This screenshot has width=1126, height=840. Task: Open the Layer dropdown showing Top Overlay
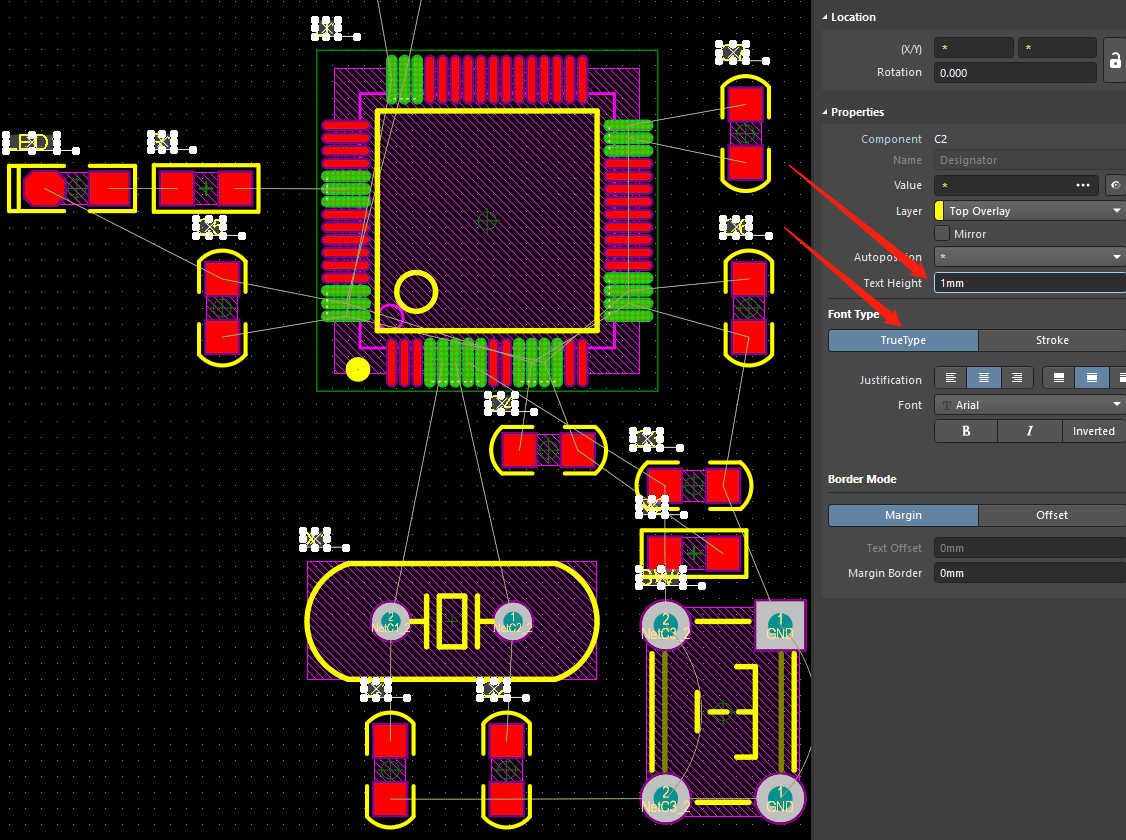coord(1030,211)
